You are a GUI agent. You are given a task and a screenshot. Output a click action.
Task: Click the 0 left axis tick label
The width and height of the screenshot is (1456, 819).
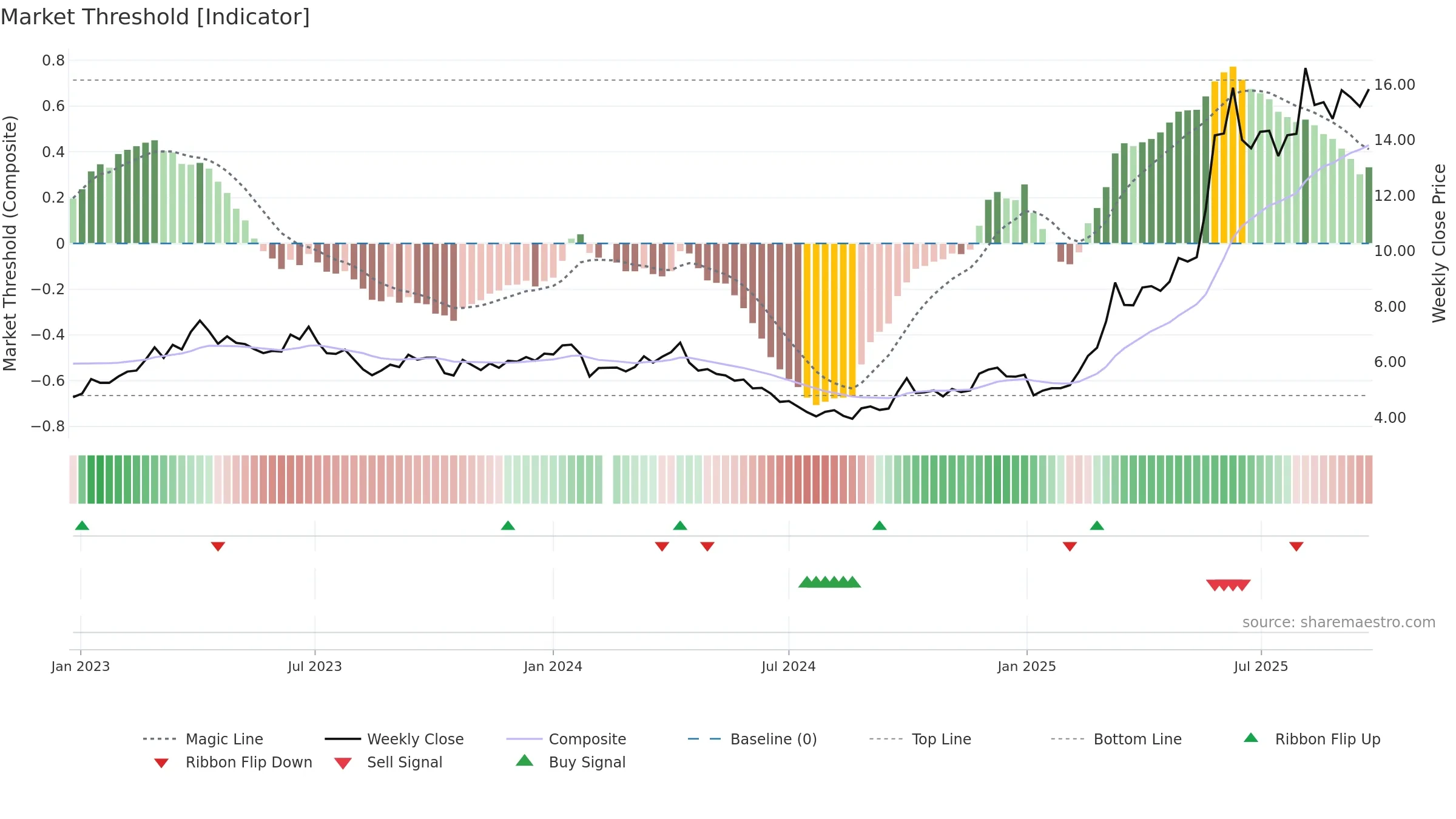(60, 243)
